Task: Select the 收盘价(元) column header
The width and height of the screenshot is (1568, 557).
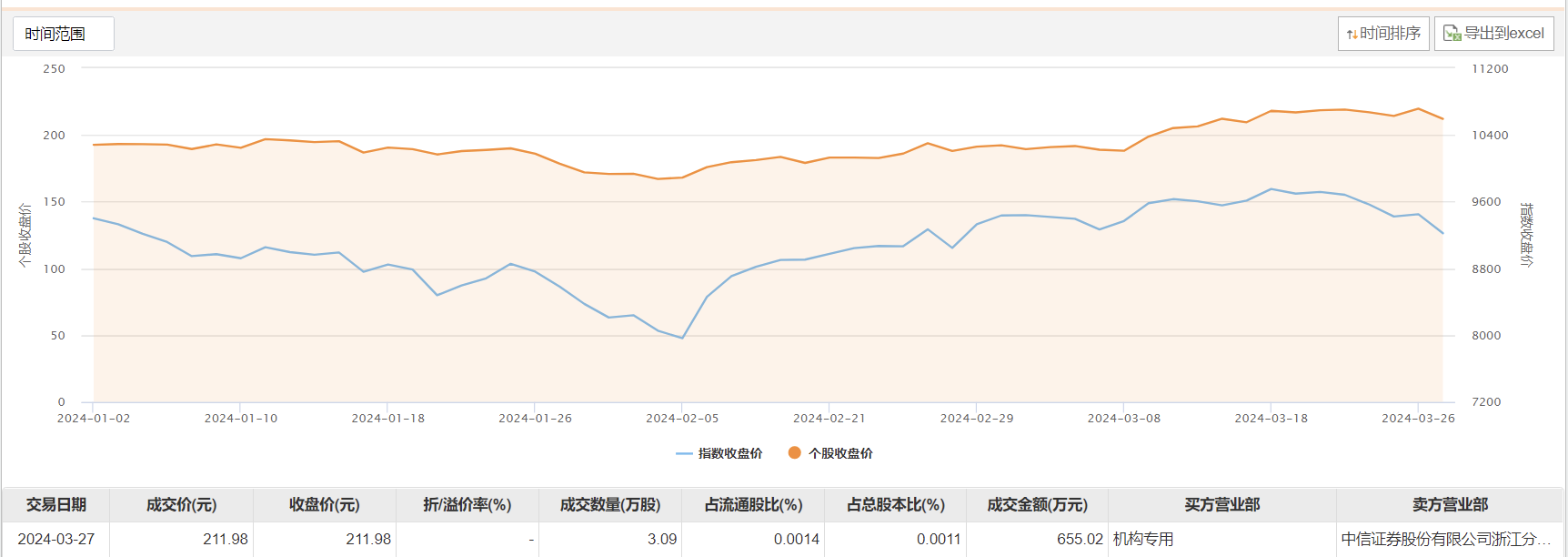Action: pyautogui.click(x=325, y=504)
